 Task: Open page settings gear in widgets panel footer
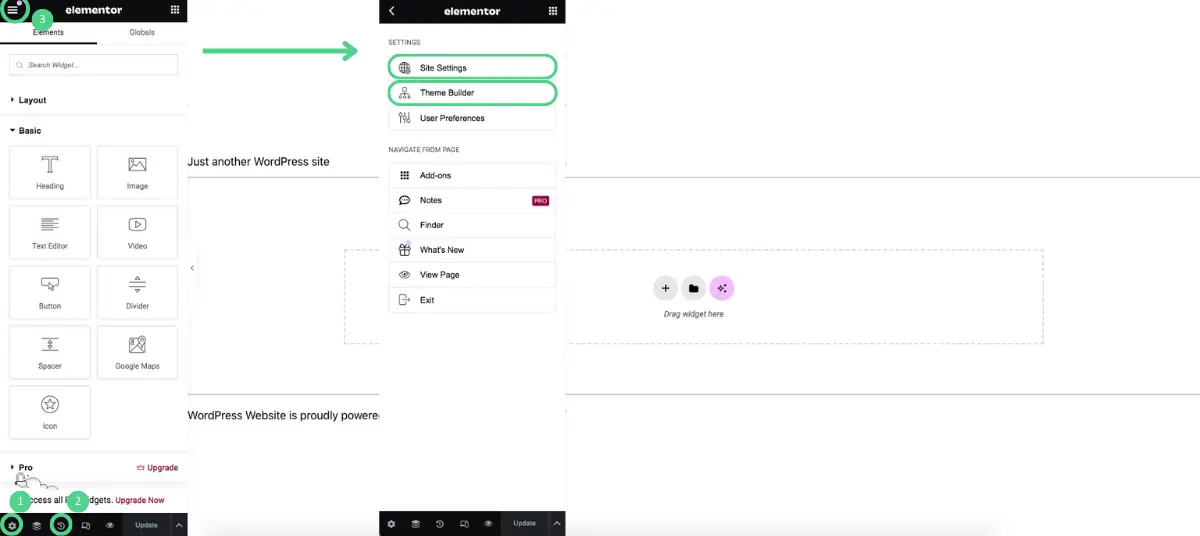pyautogui.click(x=12, y=525)
